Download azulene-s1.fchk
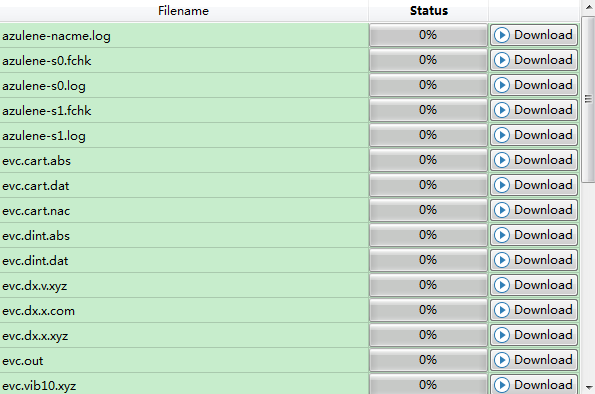The height and width of the screenshot is (394, 595). (534, 110)
